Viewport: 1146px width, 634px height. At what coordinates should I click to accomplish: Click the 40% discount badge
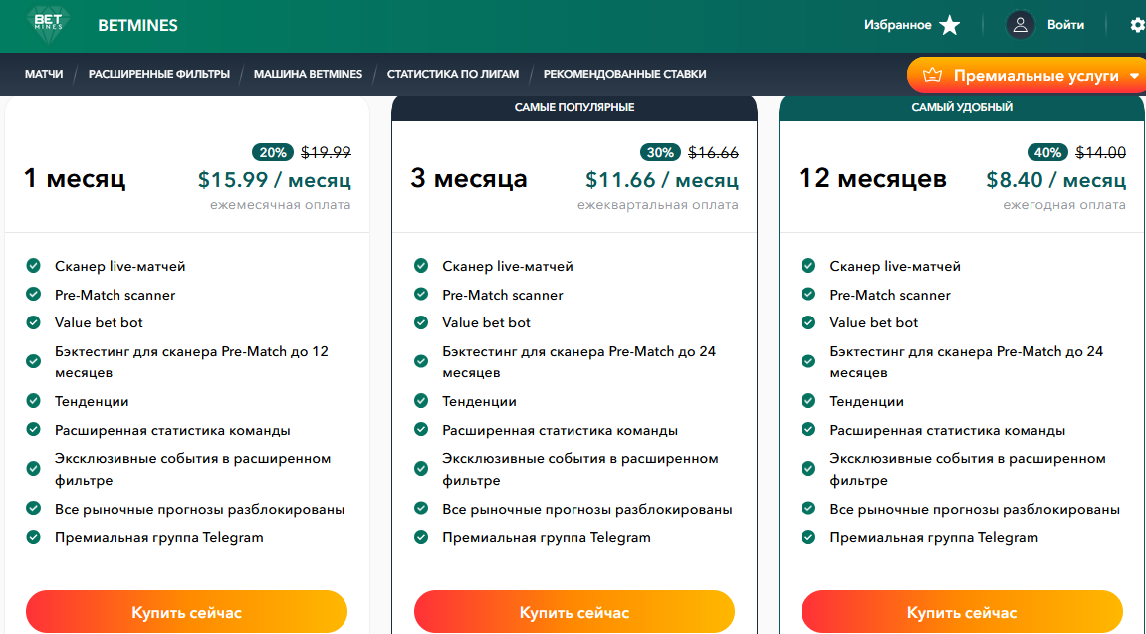point(1047,152)
